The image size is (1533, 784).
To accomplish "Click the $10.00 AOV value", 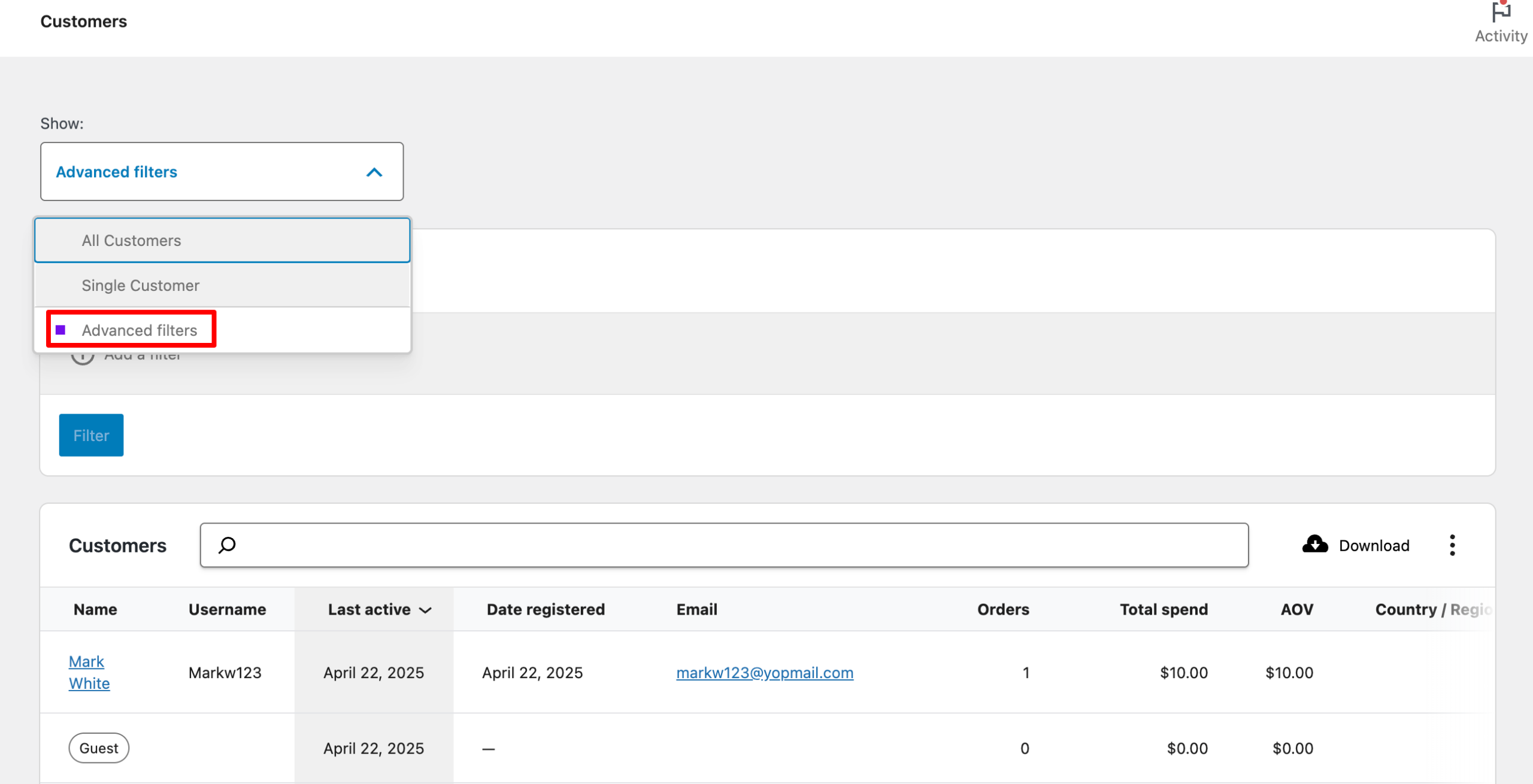I will 1289,673.
